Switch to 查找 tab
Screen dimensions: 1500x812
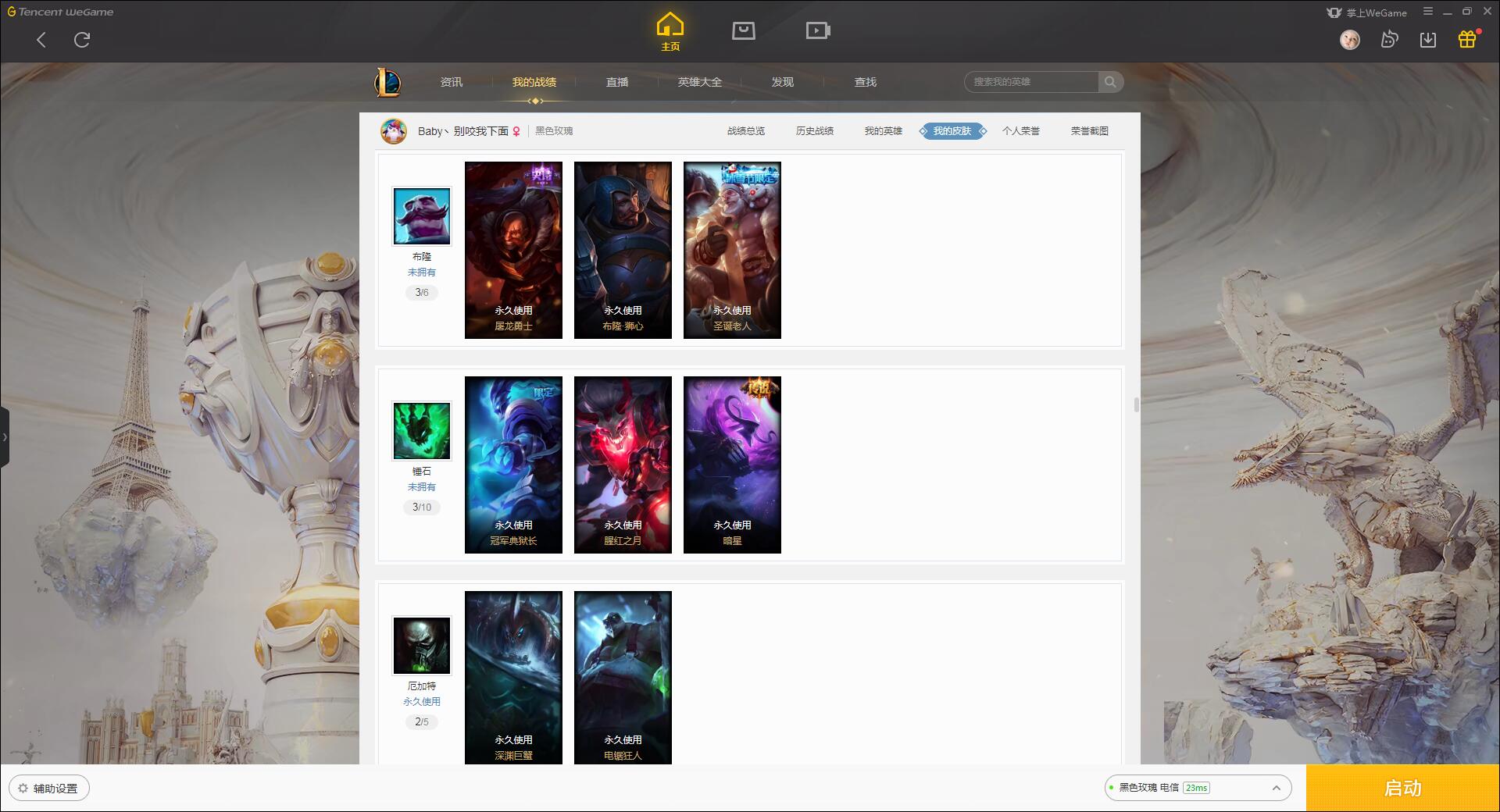pos(866,82)
